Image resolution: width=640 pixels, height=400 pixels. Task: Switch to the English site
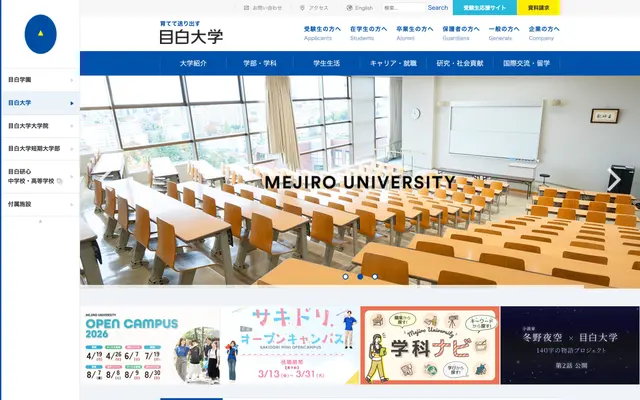pyautogui.click(x=360, y=8)
